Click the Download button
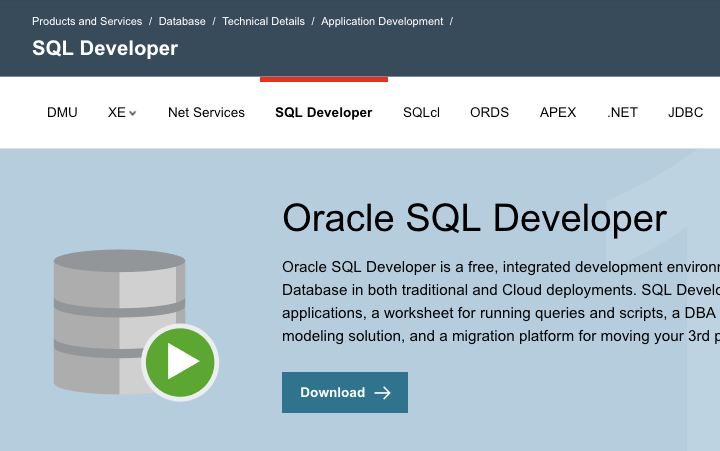720x451 pixels. click(x=345, y=392)
